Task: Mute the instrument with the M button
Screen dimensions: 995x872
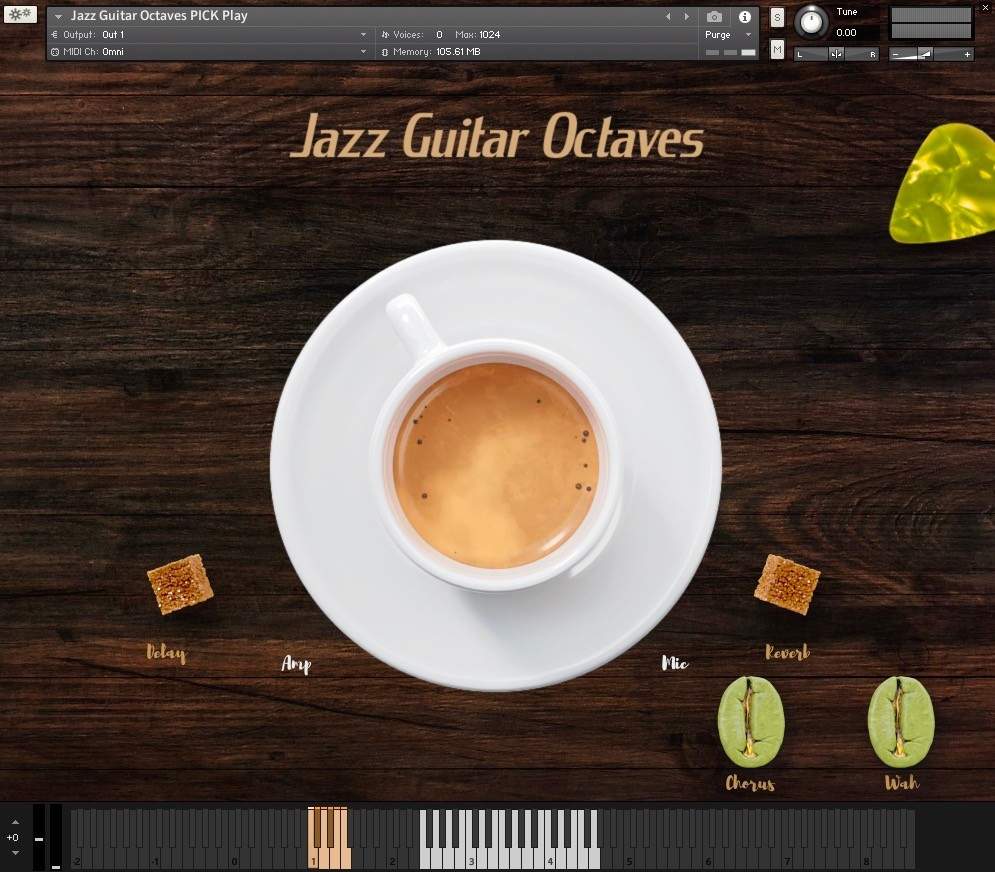Action: [777, 48]
